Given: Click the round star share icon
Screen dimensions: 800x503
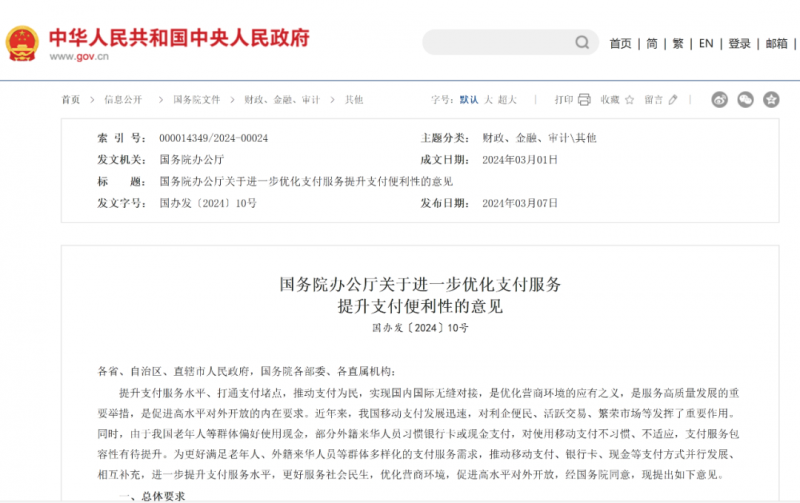Looking at the screenshot, I should coord(771,100).
